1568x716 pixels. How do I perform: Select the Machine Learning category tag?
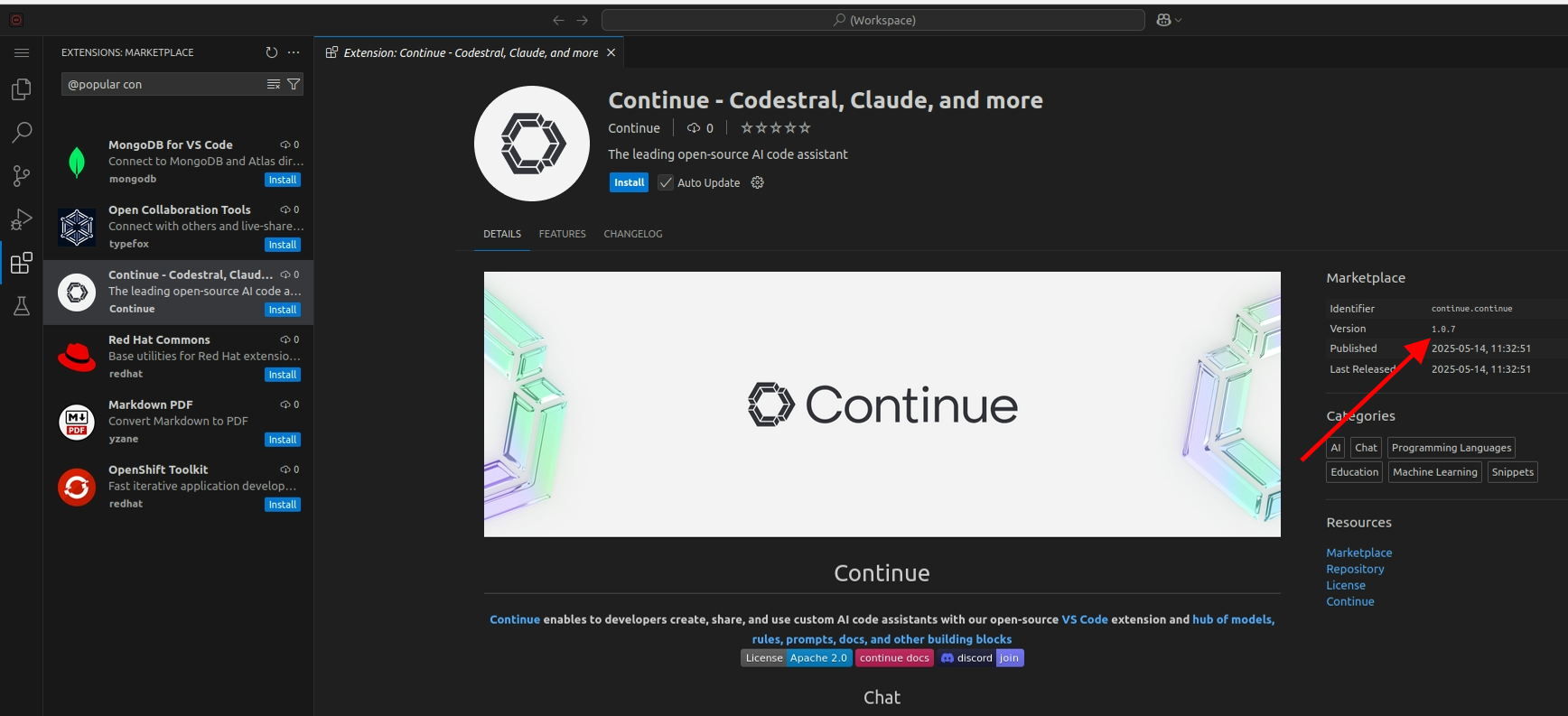point(1435,472)
